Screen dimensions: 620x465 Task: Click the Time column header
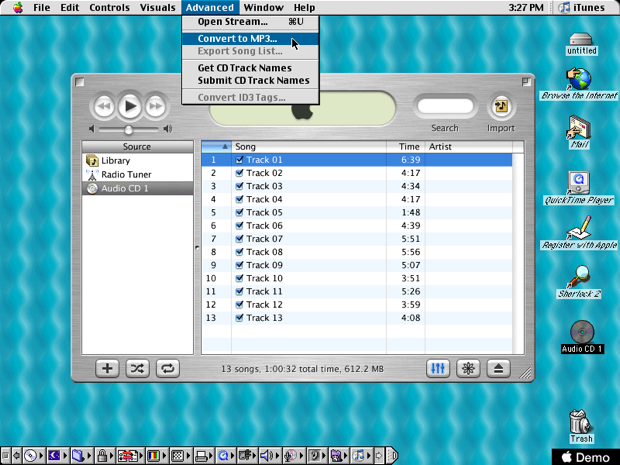tap(406, 147)
